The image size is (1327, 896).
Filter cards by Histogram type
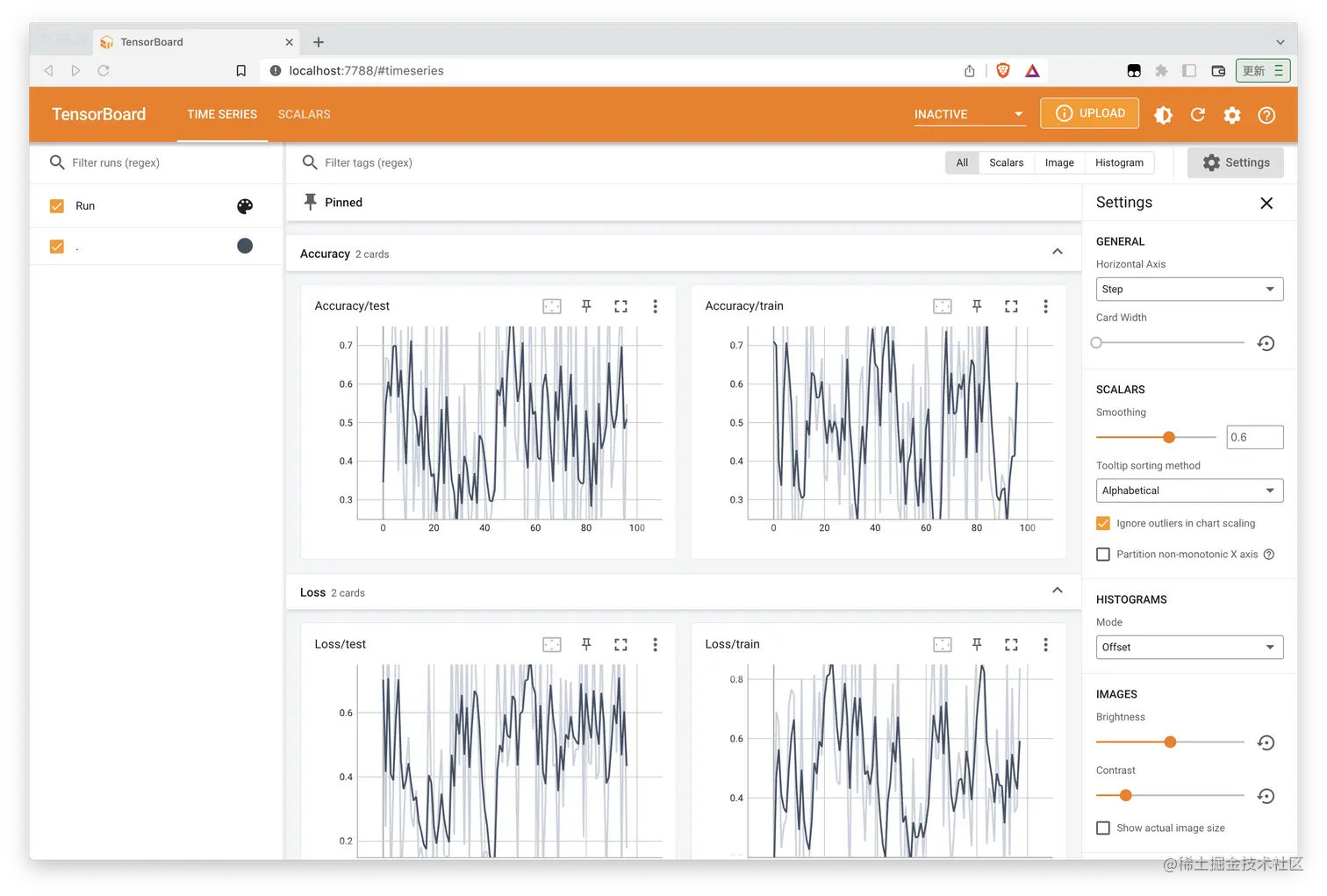tap(1119, 162)
